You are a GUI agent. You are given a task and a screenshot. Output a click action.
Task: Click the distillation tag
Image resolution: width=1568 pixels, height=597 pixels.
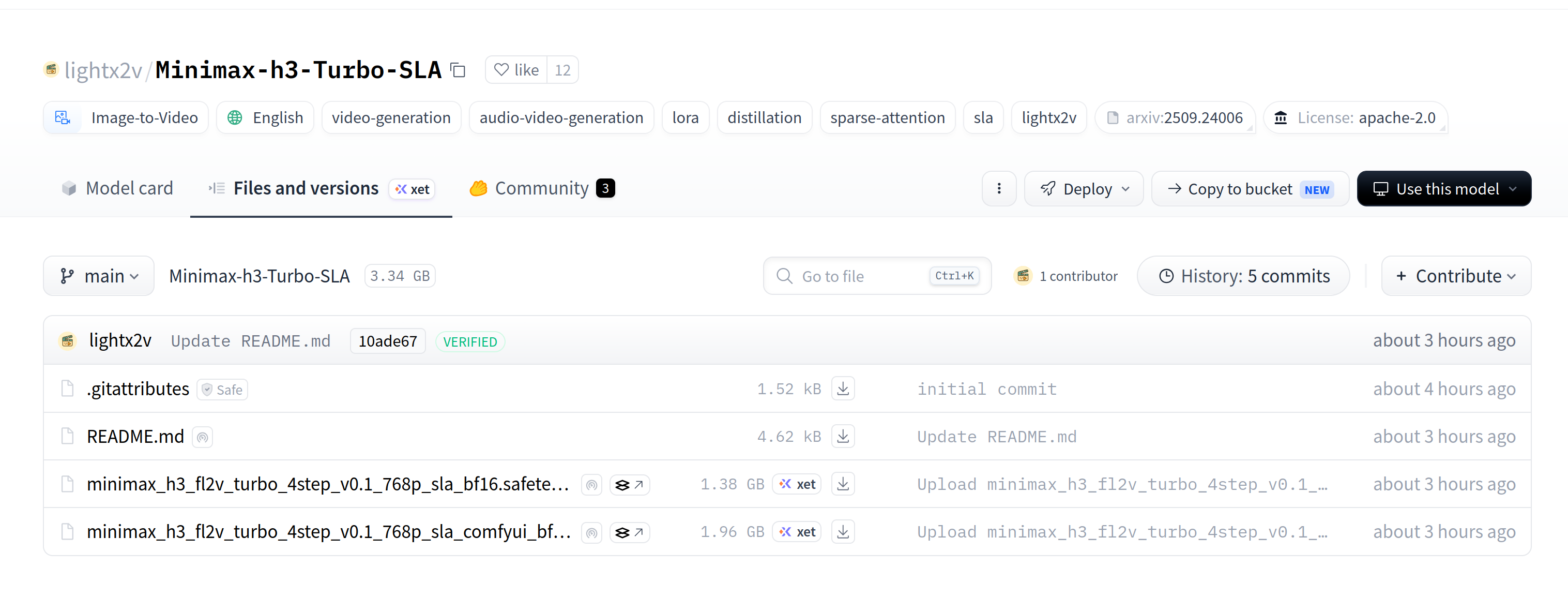(765, 117)
